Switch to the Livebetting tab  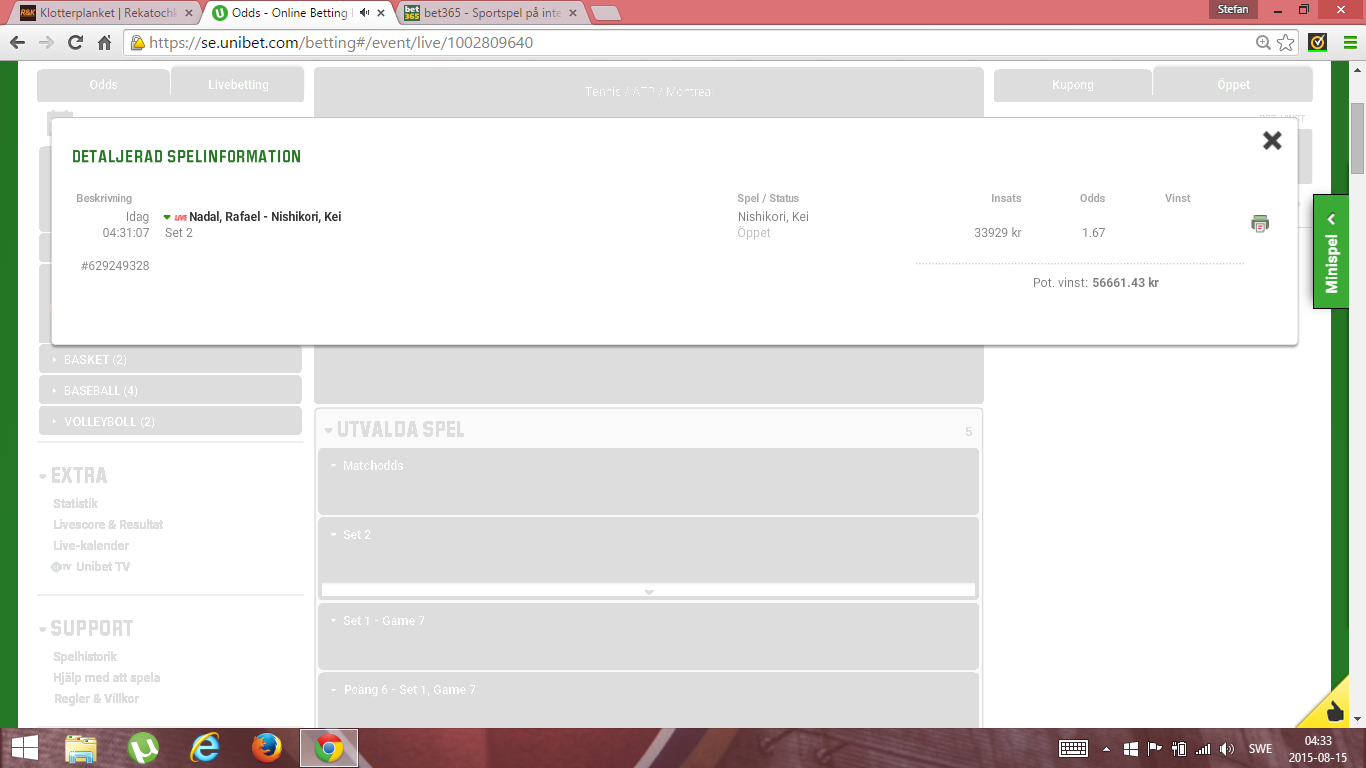tap(238, 84)
